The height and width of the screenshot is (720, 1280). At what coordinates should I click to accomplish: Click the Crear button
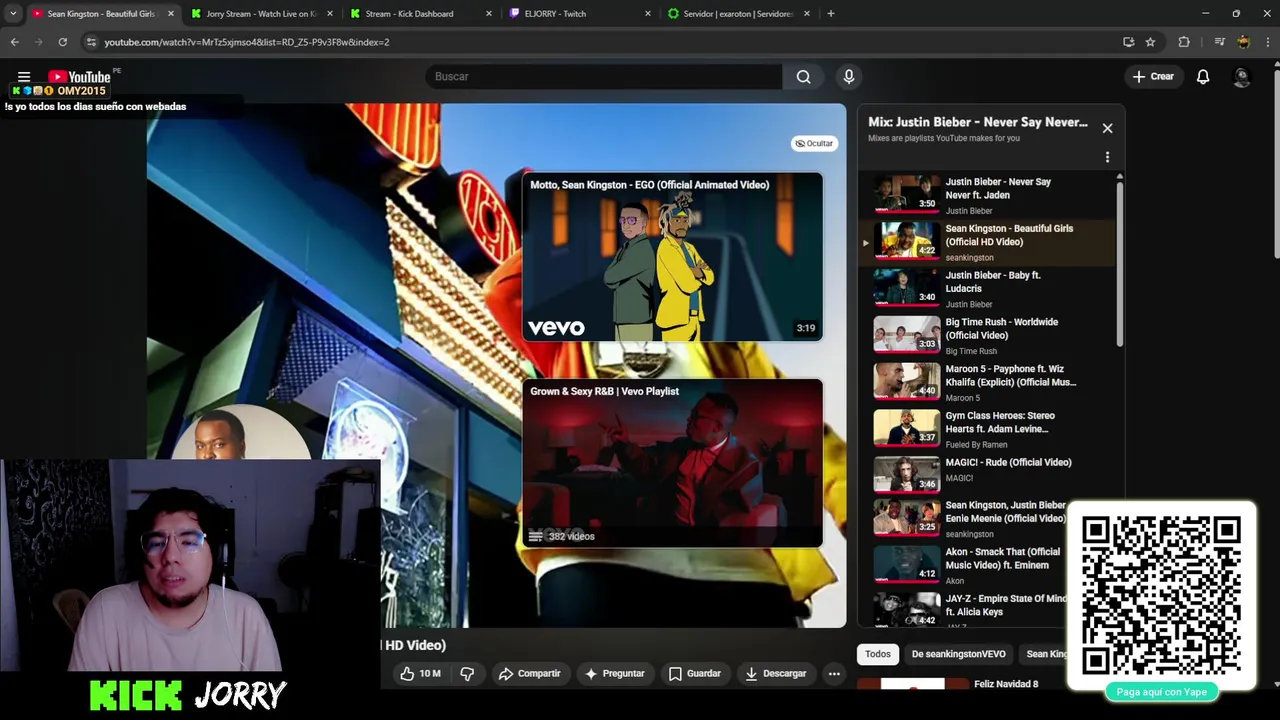coord(1153,76)
